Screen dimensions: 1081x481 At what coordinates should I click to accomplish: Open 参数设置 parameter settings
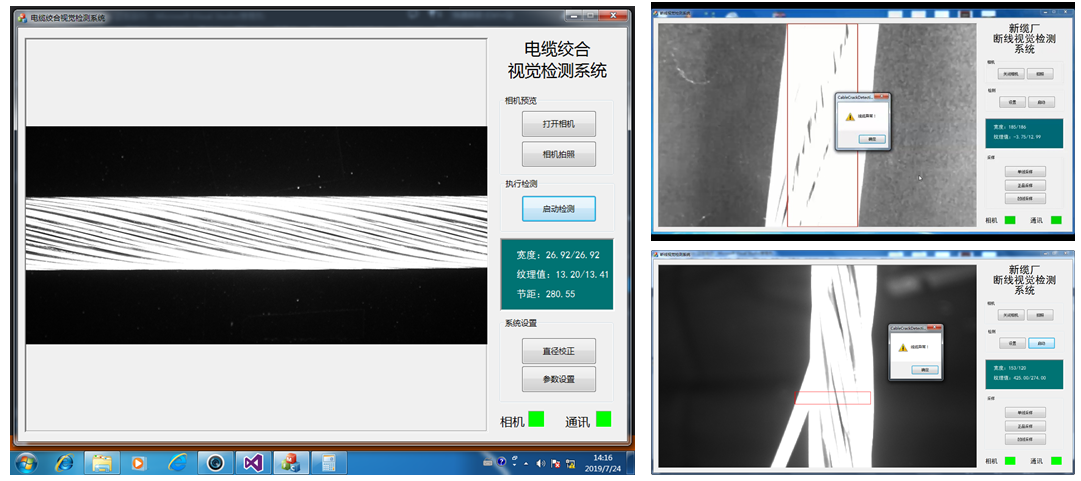tap(558, 379)
